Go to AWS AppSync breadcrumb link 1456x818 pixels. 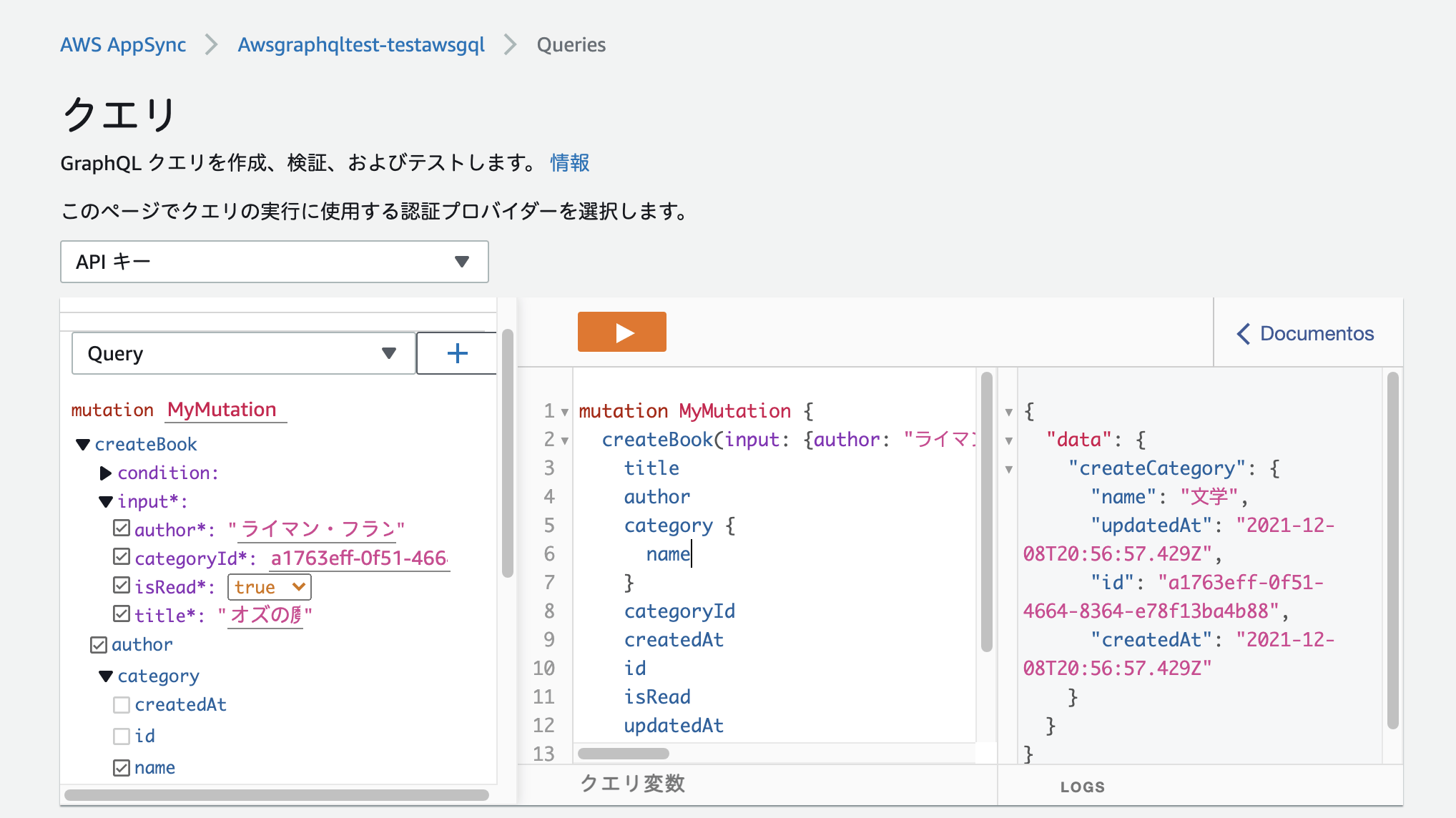[123, 44]
